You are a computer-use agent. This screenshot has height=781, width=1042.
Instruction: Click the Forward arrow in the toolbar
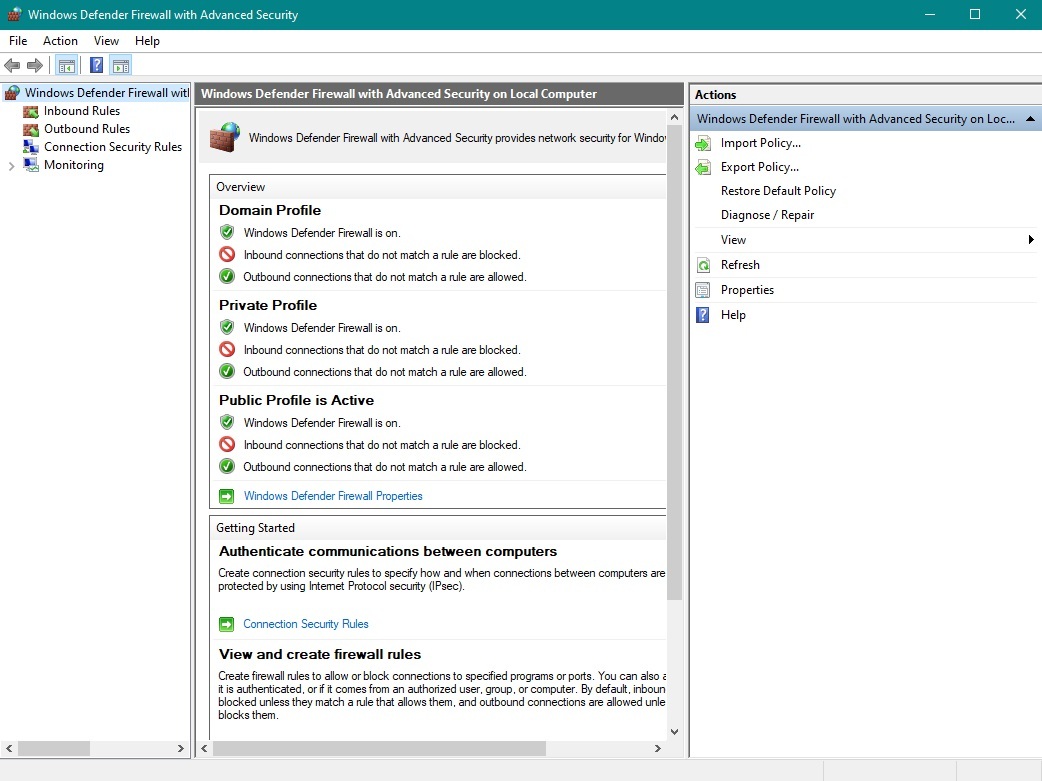(x=35, y=66)
